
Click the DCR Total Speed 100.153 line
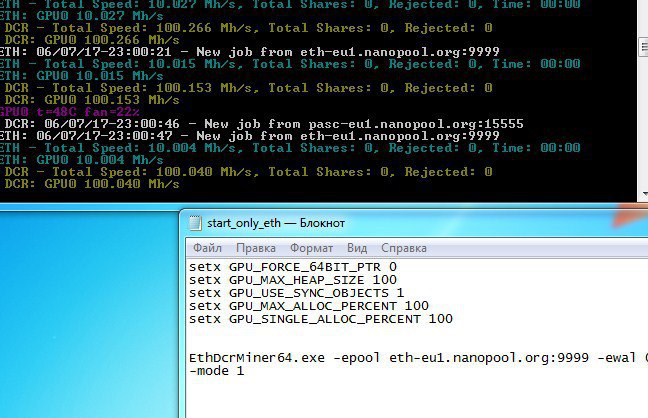pyautogui.click(x=248, y=88)
